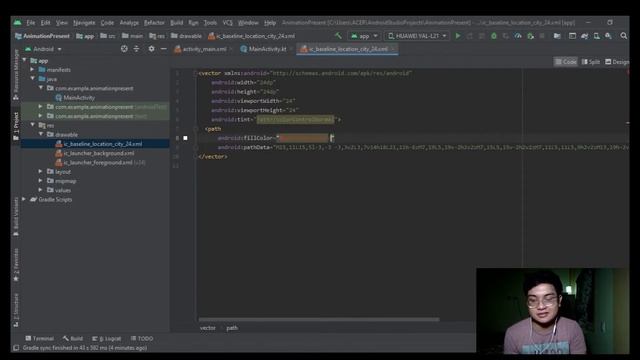Open the Build Variants side tab

click(x=16, y=217)
